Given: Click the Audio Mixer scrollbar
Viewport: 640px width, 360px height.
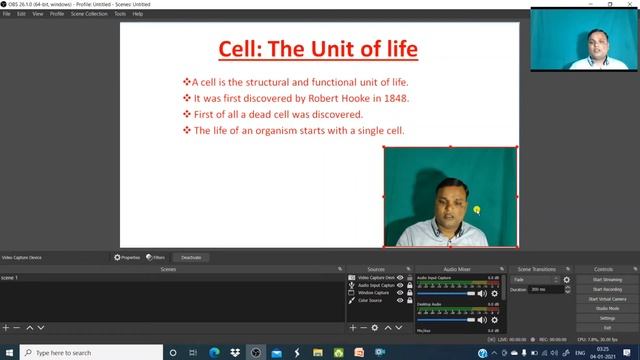Looking at the screenshot, I should [x=504, y=287].
